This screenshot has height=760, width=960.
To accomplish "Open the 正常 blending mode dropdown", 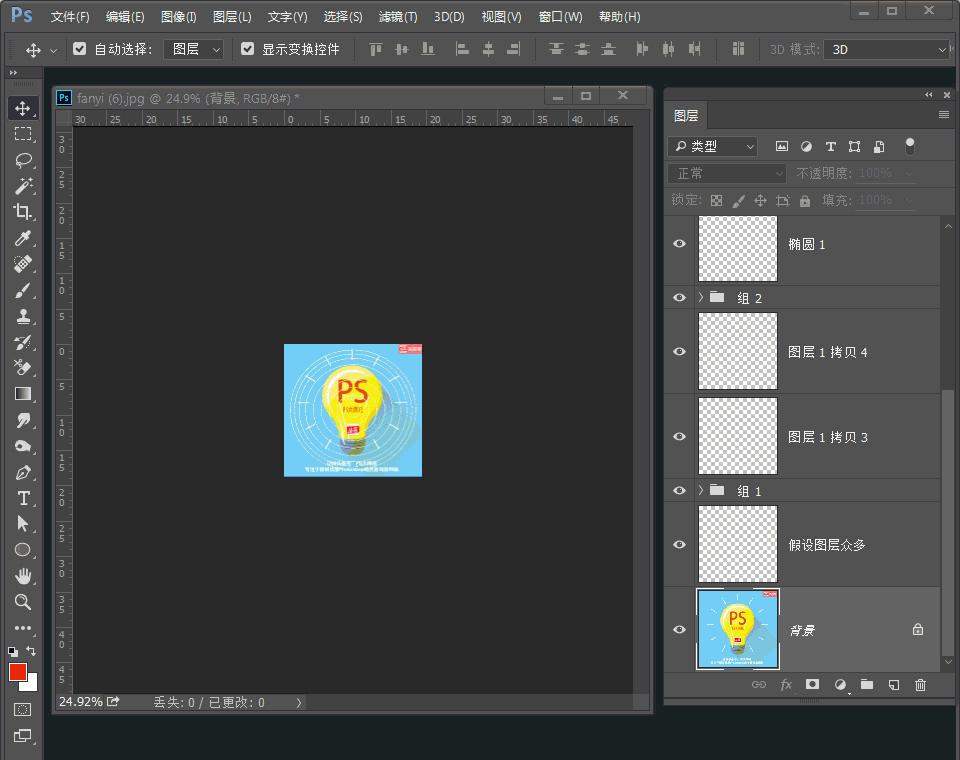I will (x=725, y=173).
